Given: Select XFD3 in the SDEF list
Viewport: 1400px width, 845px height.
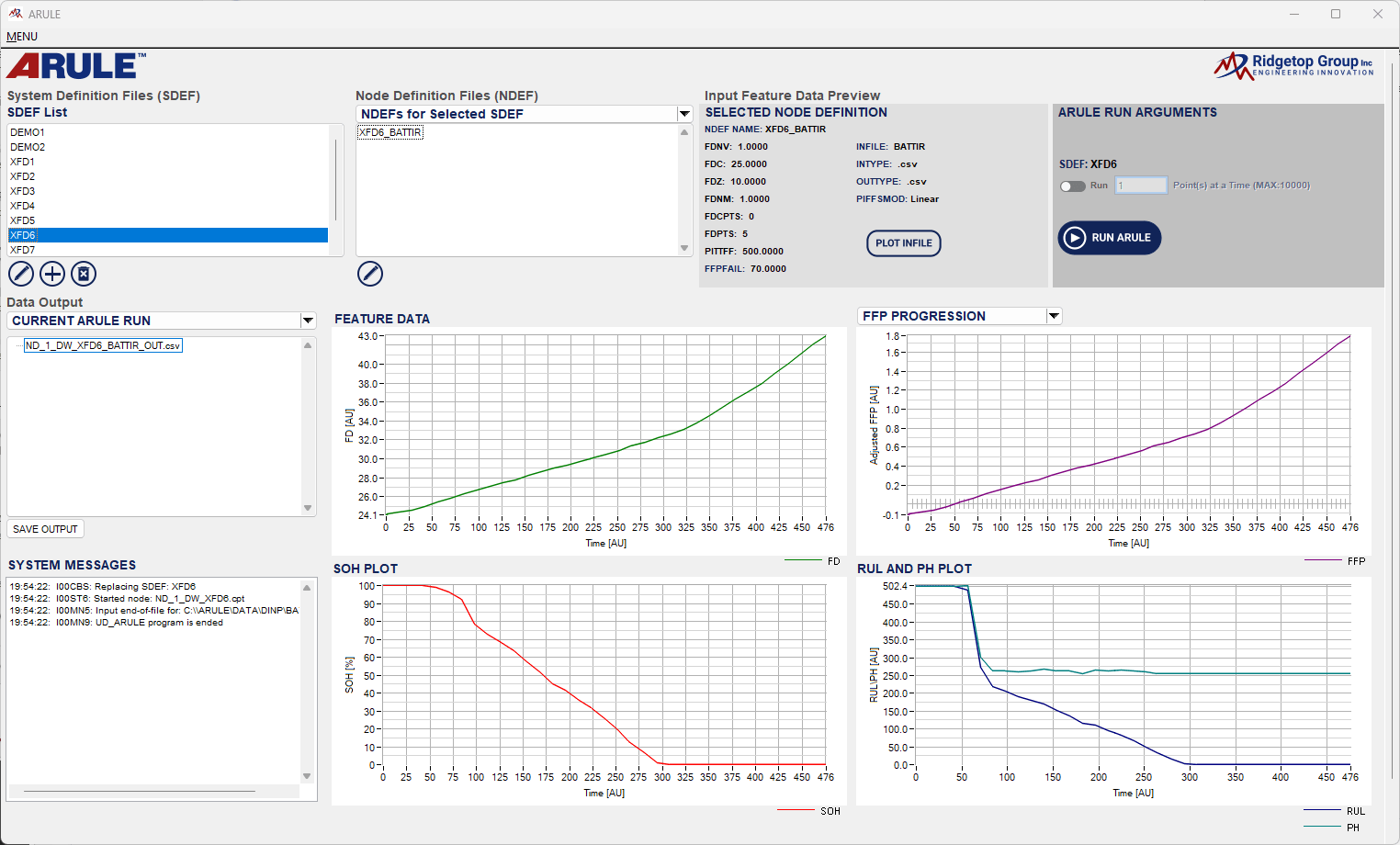Looking at the screenshot, I should tap(23, 191).
